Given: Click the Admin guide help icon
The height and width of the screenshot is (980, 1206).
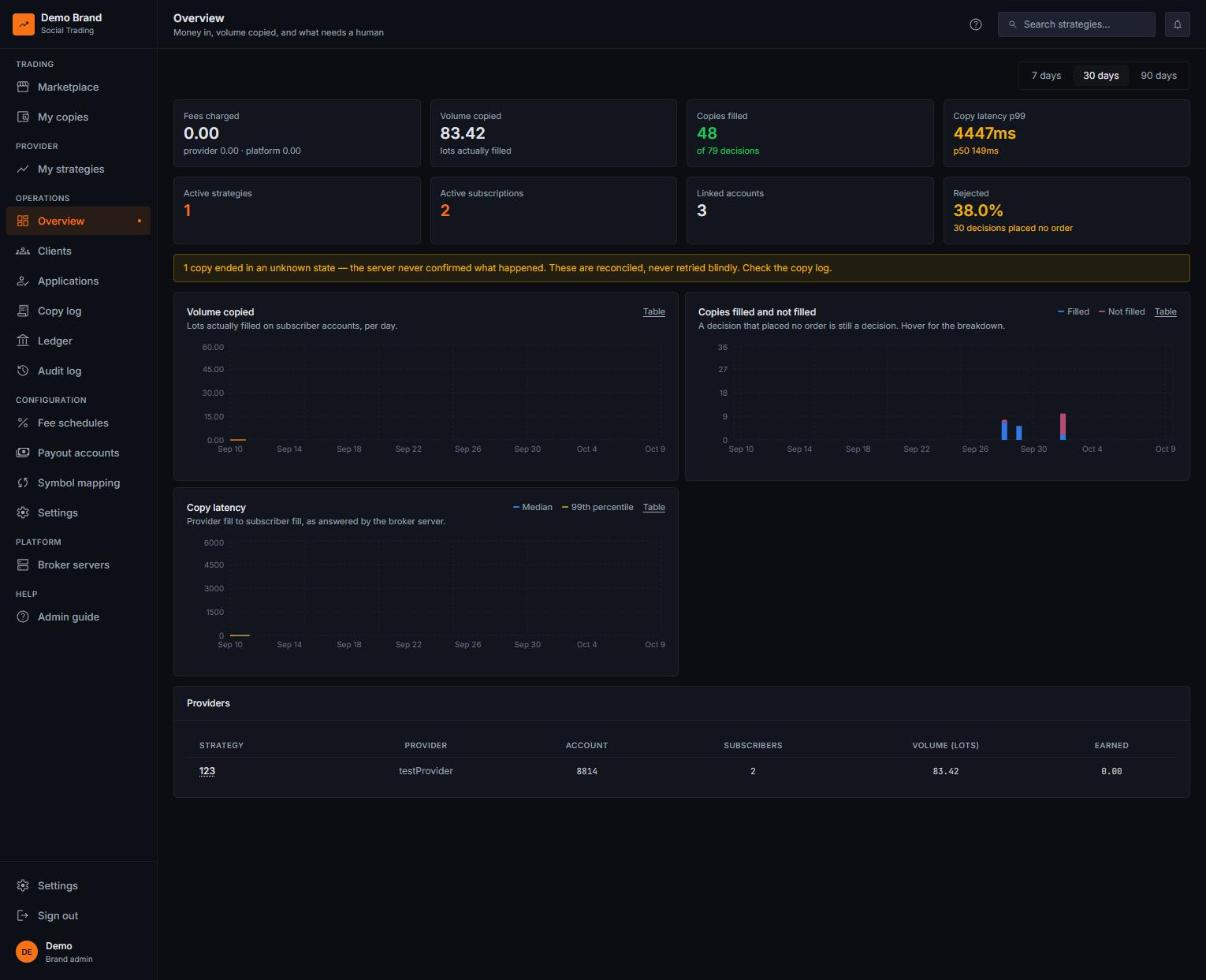Looking at the screenshot, I should pyautogui.click(x=23, y=617).
